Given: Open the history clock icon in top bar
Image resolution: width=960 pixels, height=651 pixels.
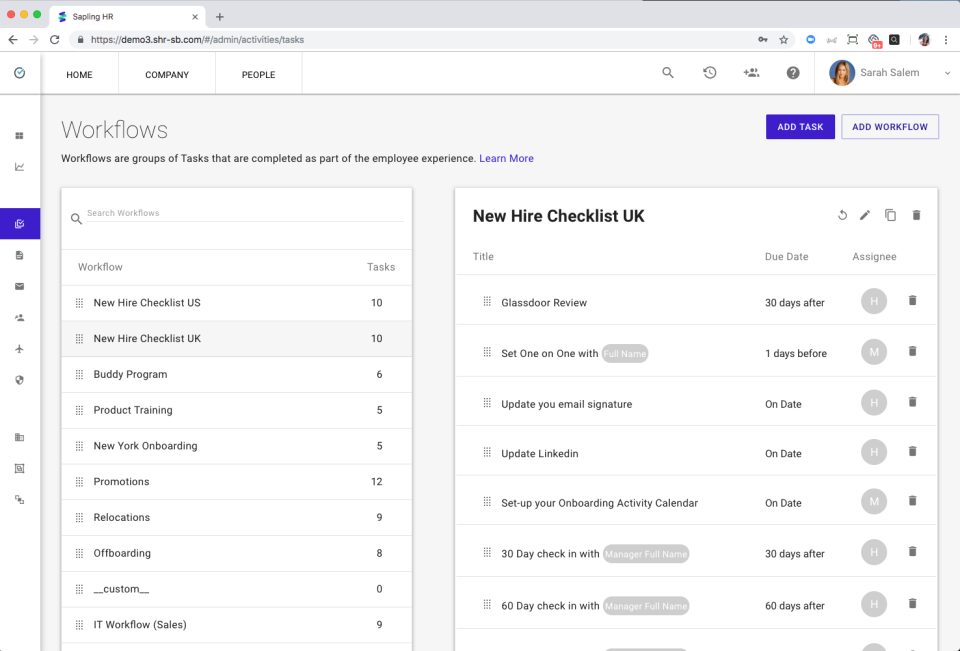Looking at the screenshot, I should [709, 72].
